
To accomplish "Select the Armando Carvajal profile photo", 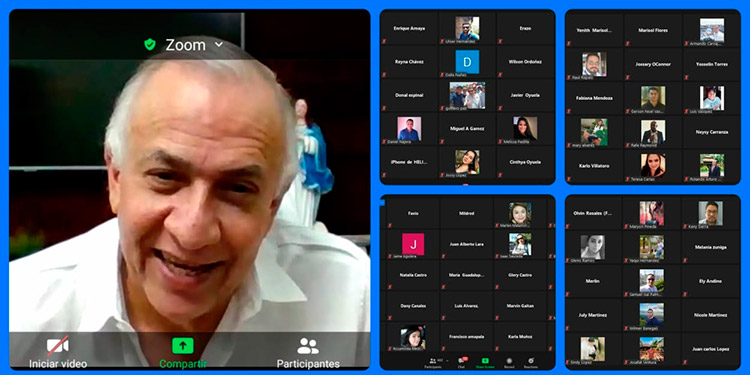I will coord(712,30).
